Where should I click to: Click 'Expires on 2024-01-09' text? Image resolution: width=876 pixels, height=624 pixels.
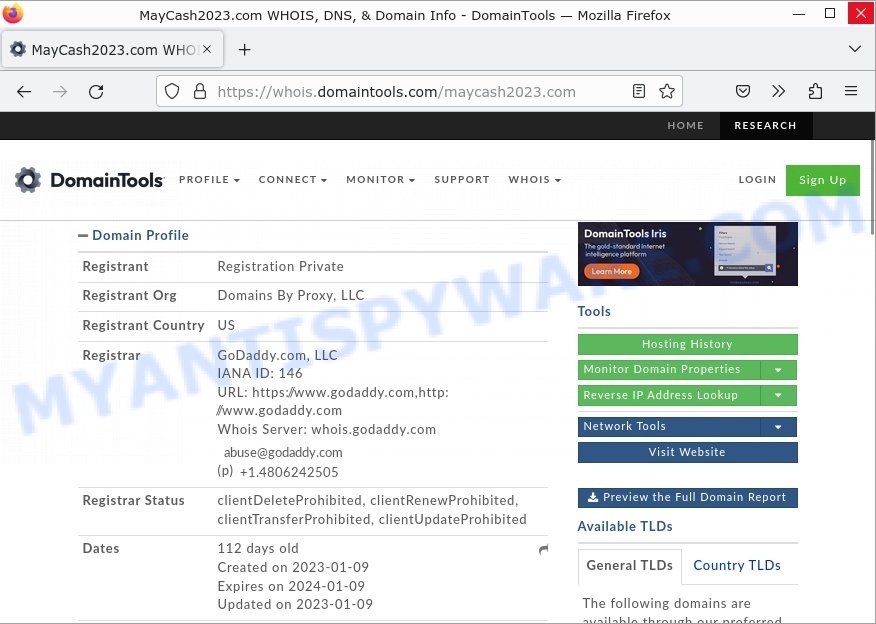point(291,587)
